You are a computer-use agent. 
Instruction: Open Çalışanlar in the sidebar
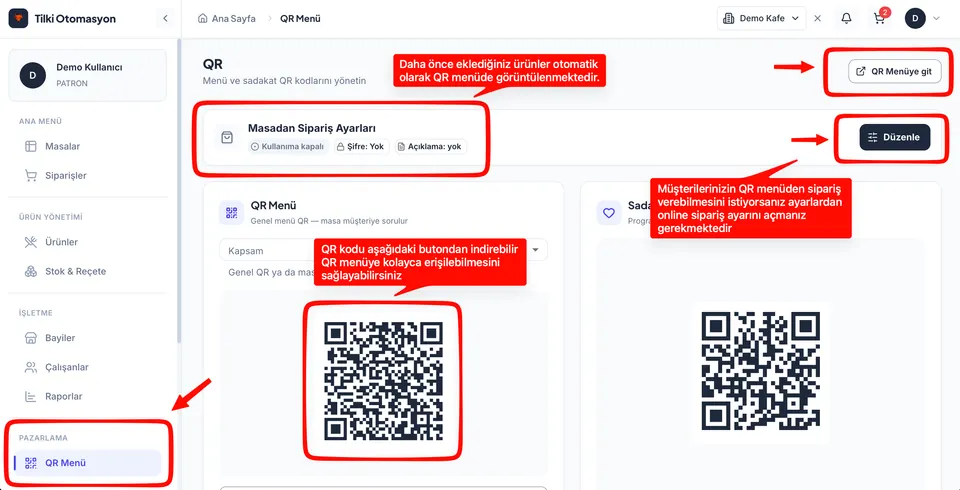click(87, 368)
